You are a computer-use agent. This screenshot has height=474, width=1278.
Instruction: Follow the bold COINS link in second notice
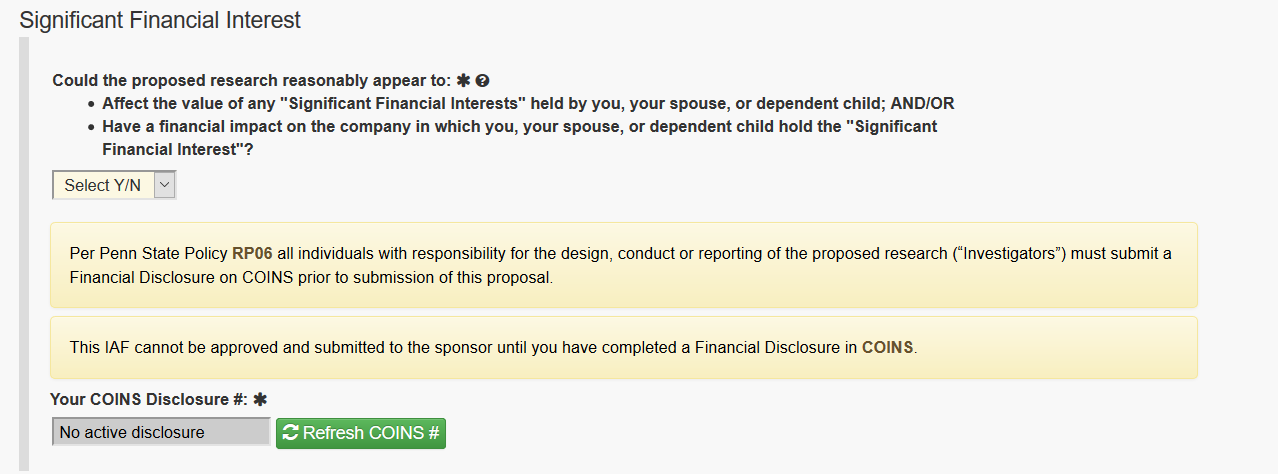point(887,348)
